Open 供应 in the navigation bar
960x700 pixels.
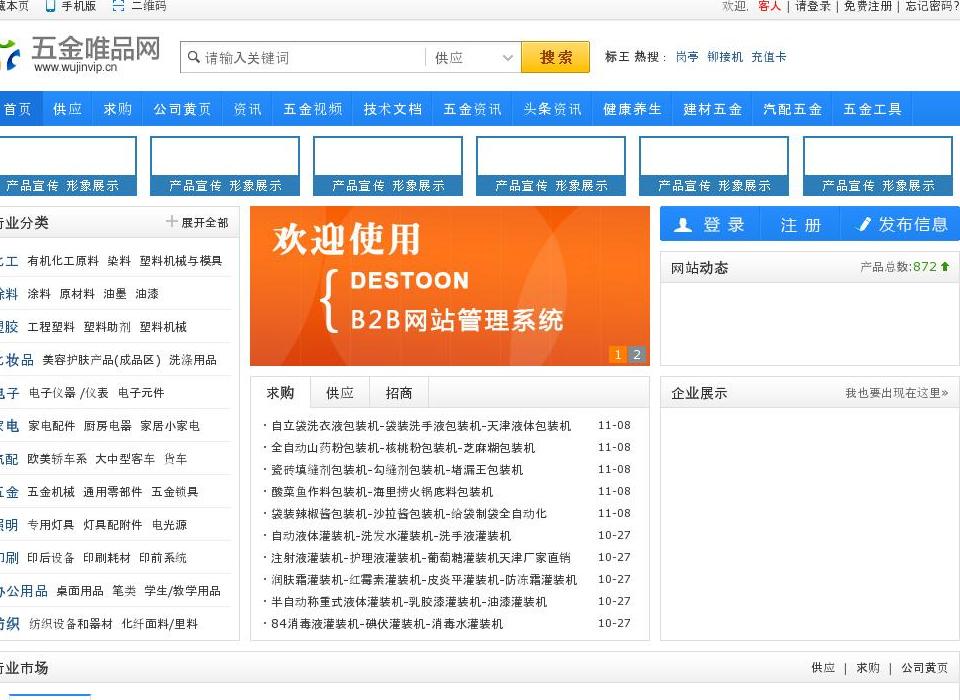67,109
